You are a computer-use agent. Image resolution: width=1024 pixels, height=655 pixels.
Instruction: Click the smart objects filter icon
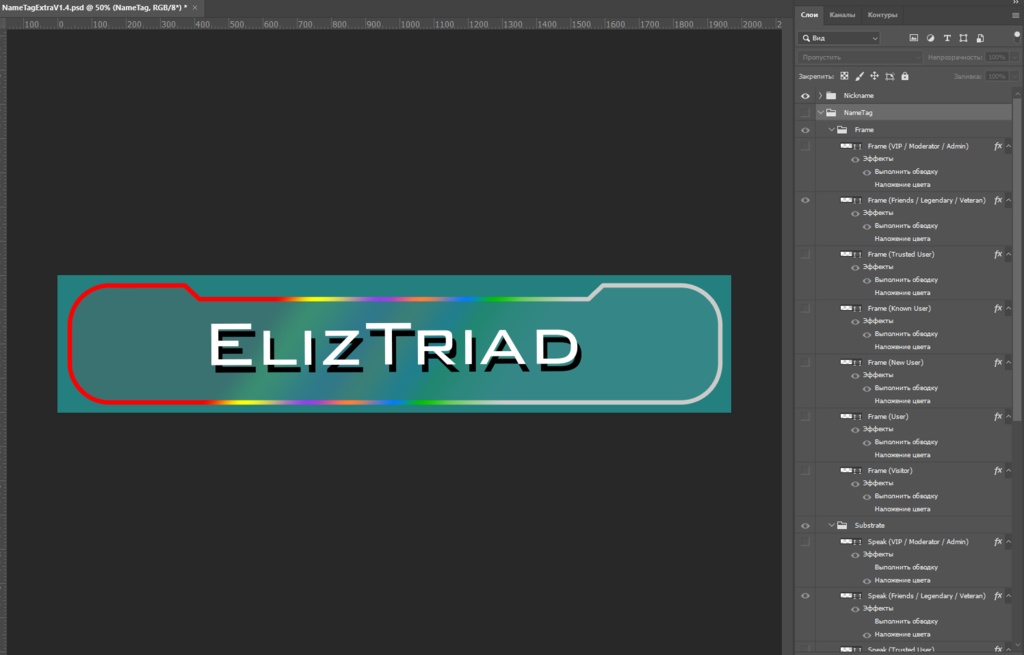coord(979,37)
